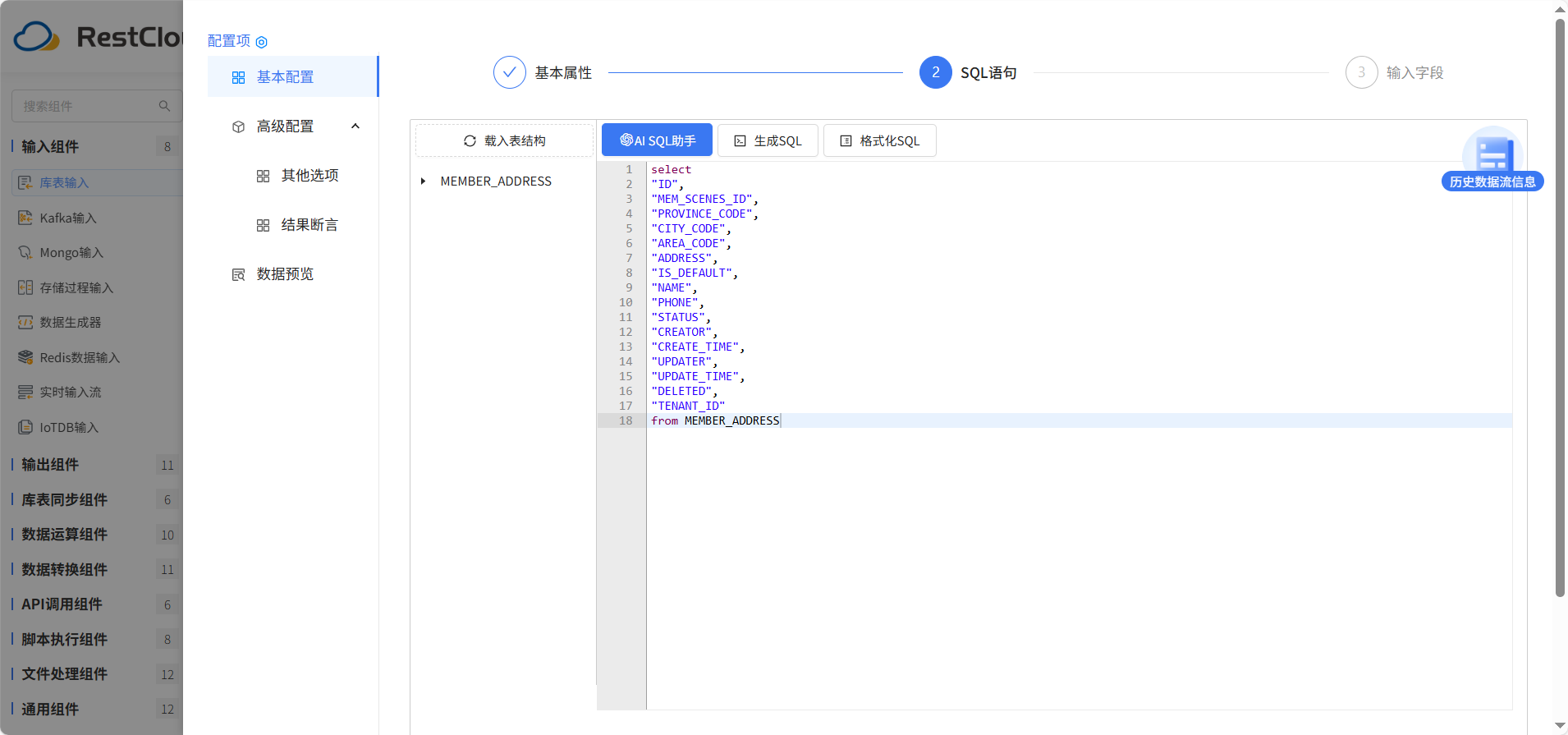Click the Kafka输入 component icon
The width and height of the screenshot is (1568, 735).
[25, 218]
